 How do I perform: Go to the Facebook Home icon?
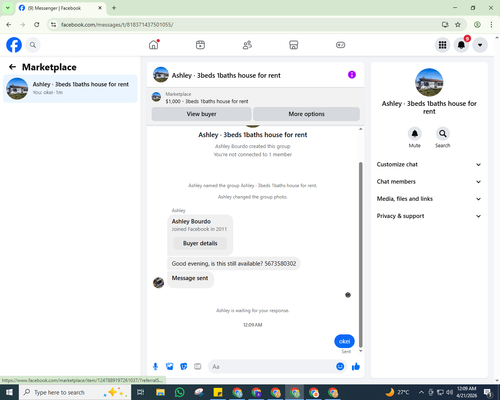click(x=154, y=45)
